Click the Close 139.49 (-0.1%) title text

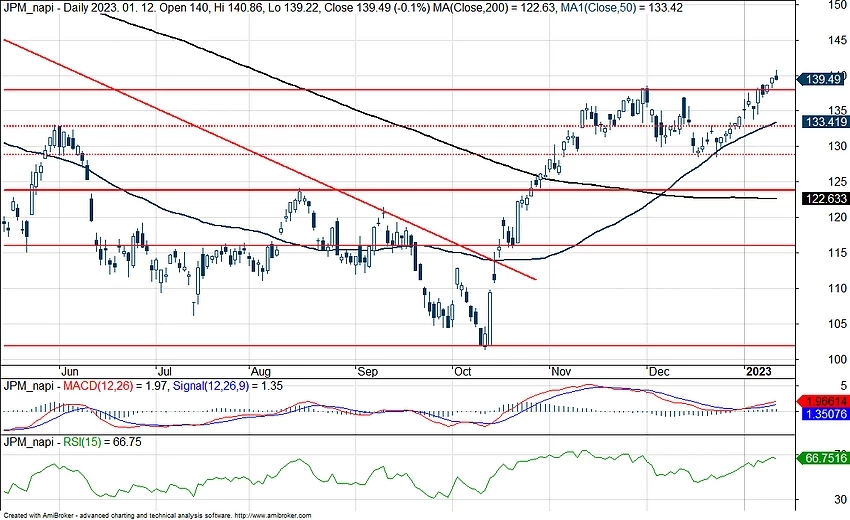point(377,8)
